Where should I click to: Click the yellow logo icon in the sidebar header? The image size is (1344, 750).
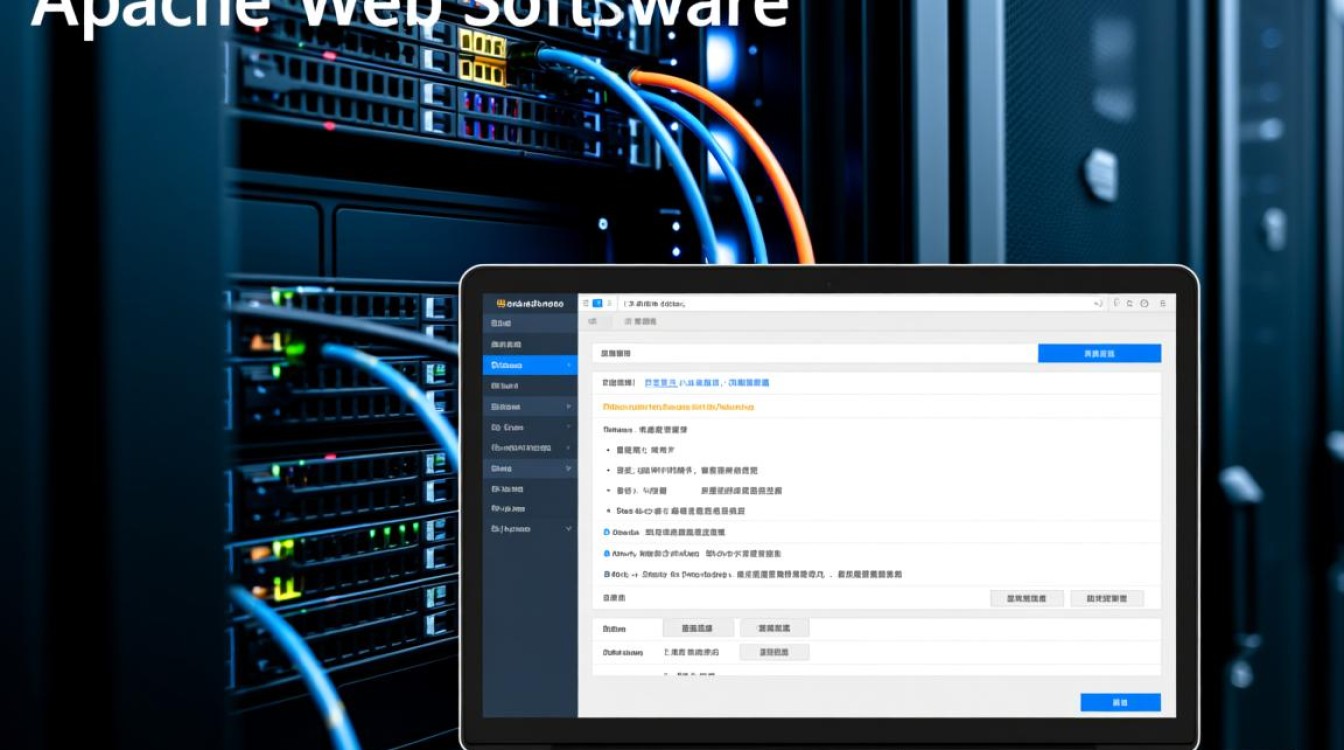(x=500, y=303)
